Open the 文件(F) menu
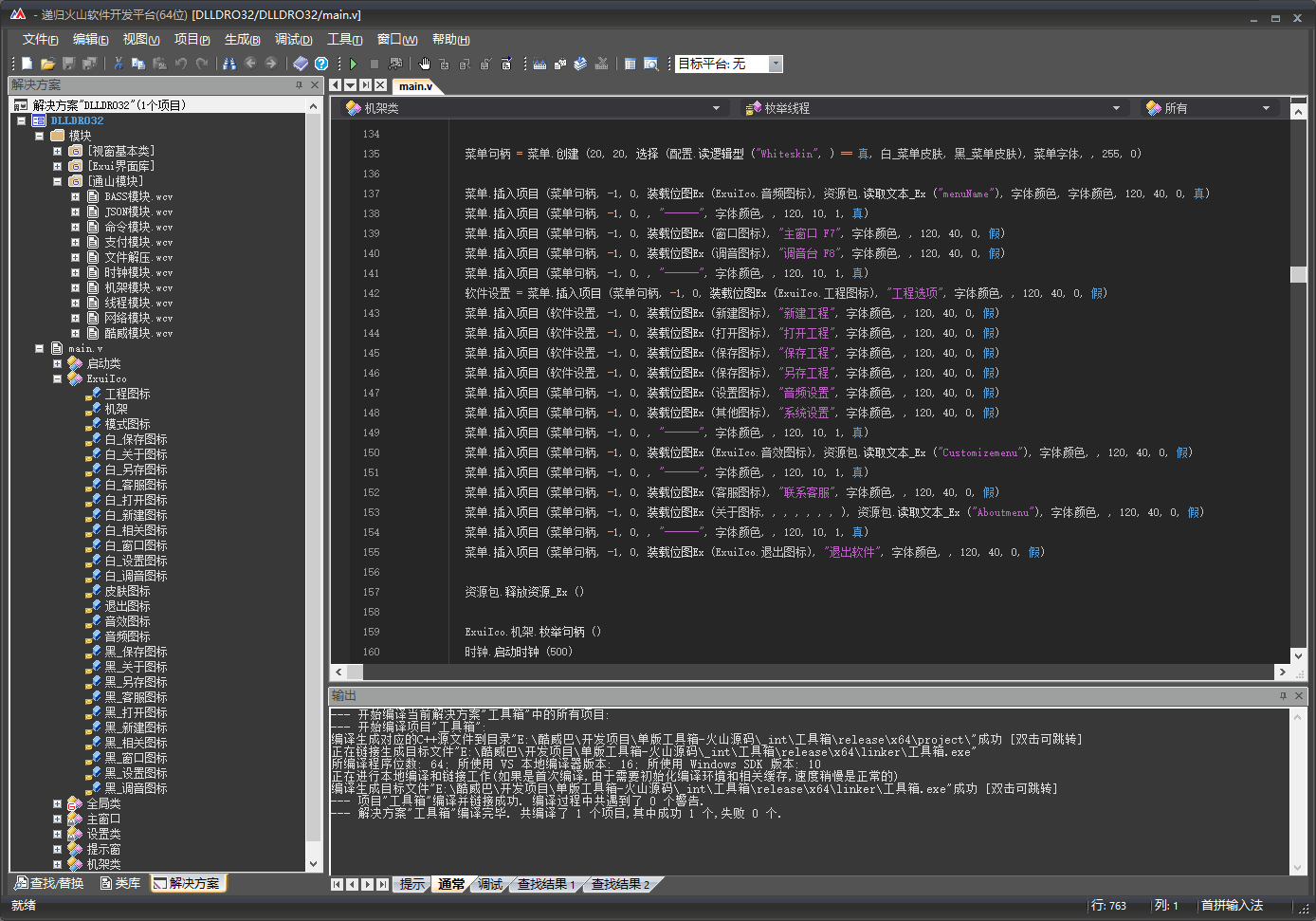Image resolution: width=1316 pixels, height=921 pixels. [40, 39]
